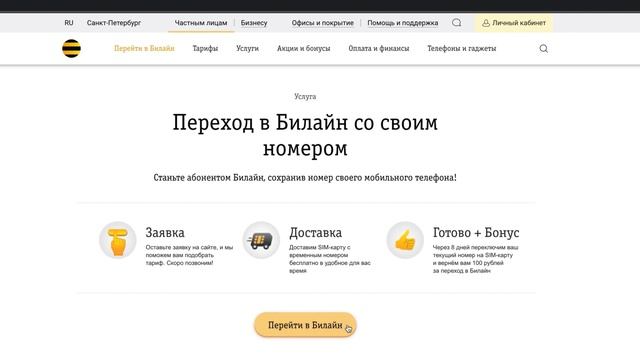Open Перейти в Билайн nav item
The height and width of the screenshot is (360, 640).
[x=144, y=48]
